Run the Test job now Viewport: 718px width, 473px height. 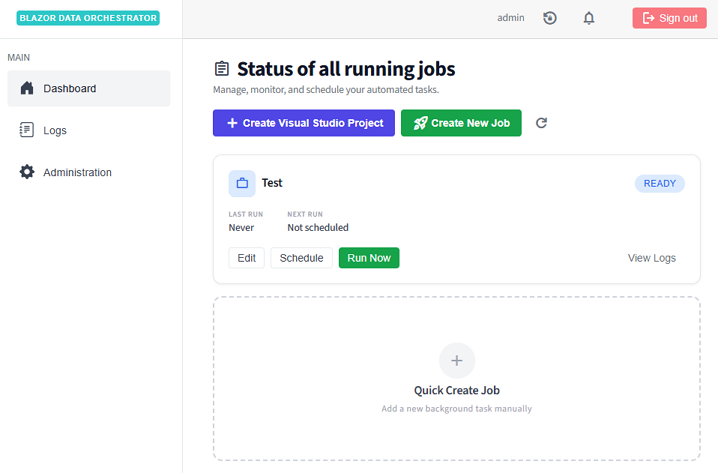tap(368, 258)
